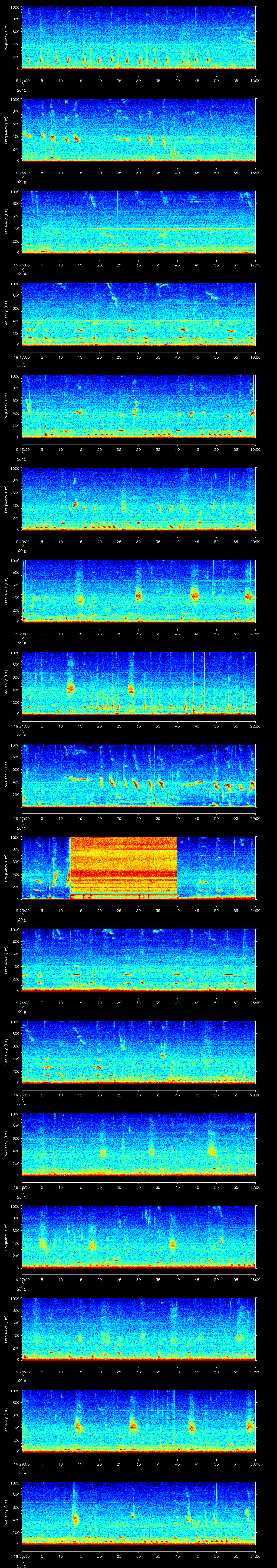
Task: Select the spectrogram panel starting at 19:28:00
Action: tap(139, 1329)
